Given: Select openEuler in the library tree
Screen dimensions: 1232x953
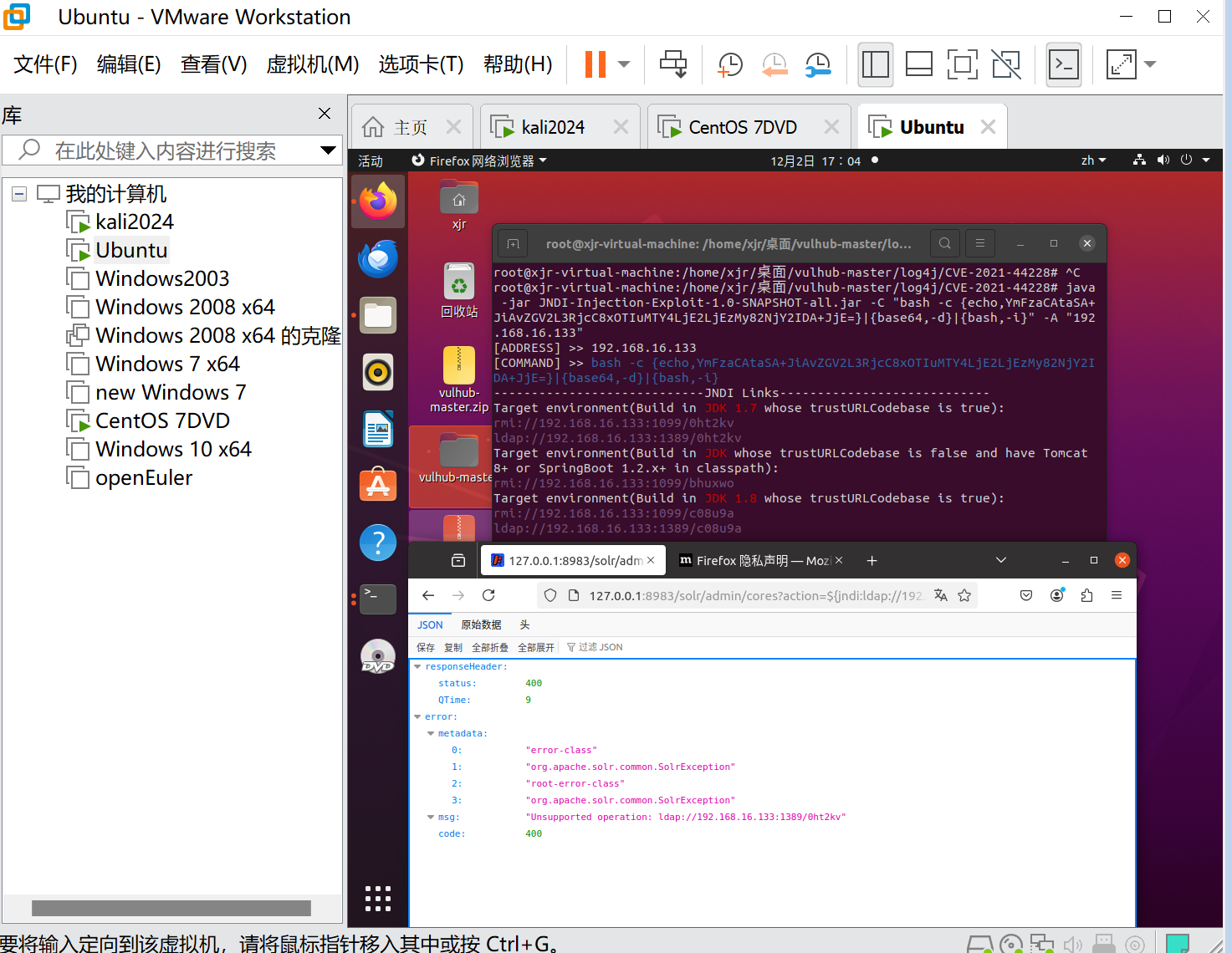Looking at the screenshot, I should (x=143, y=478).
